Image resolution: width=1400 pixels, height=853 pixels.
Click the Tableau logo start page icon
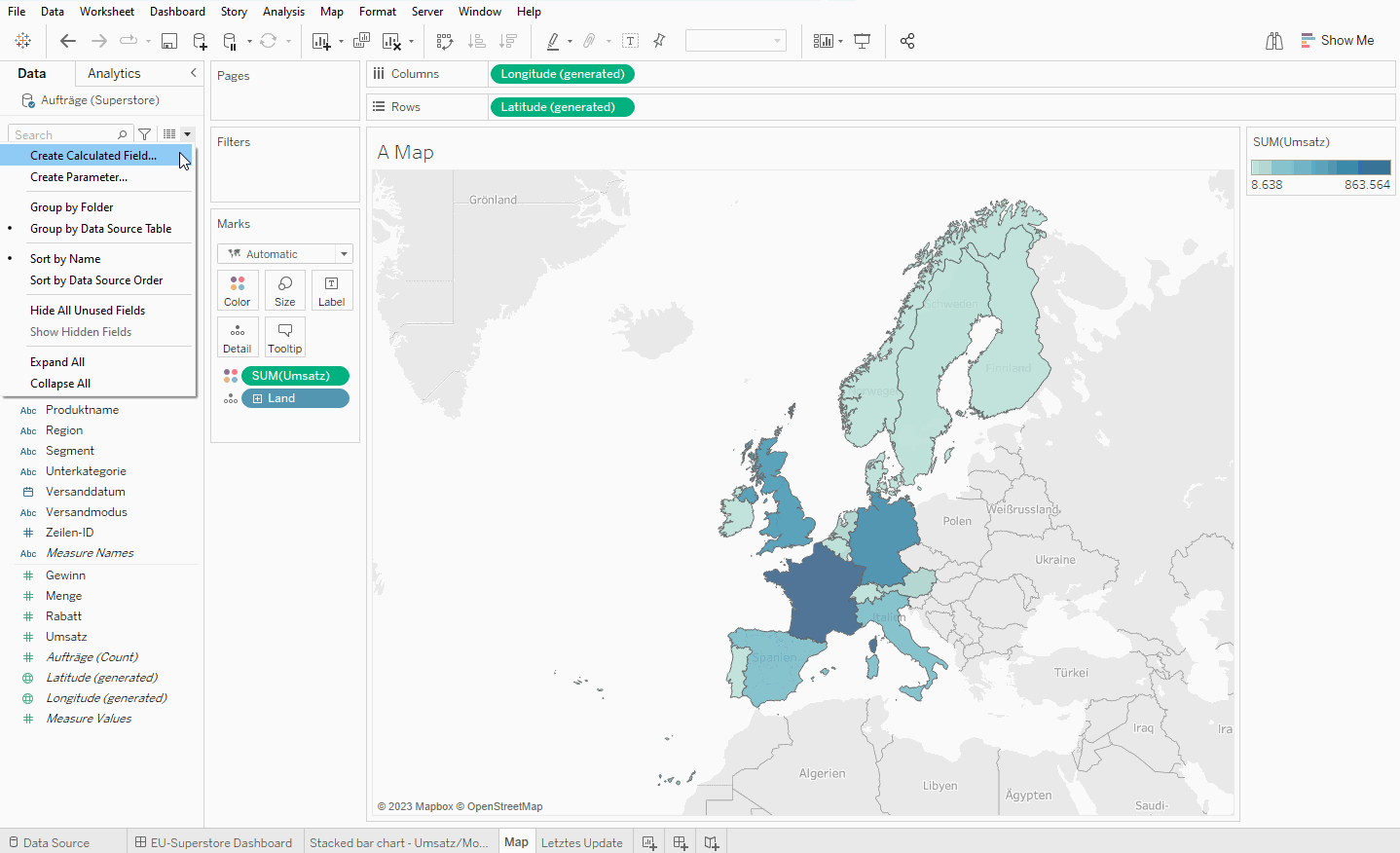tap(22, 41)
